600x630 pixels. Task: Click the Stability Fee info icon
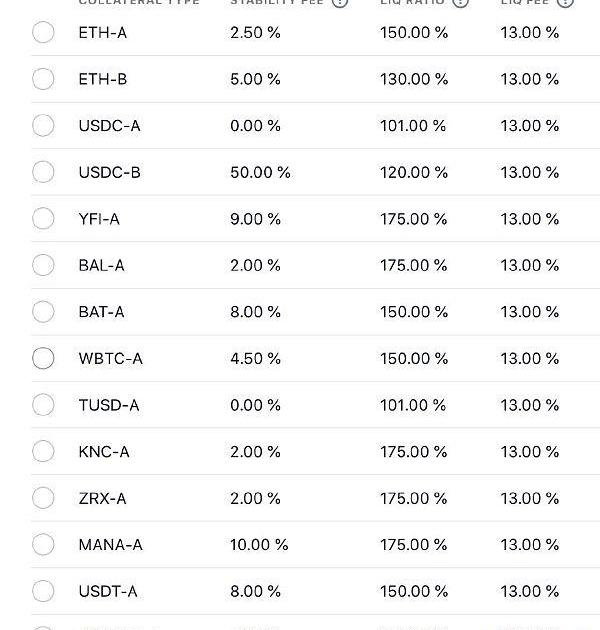point(340,2)
